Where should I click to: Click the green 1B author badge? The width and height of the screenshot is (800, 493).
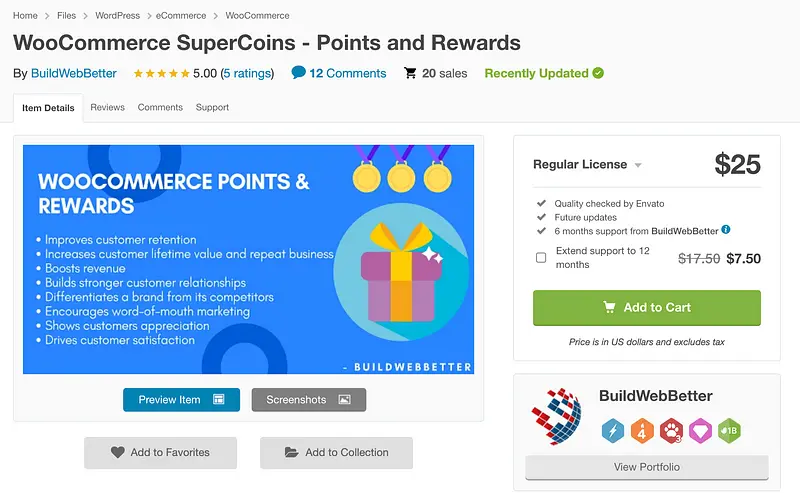[x=729, y=430]
